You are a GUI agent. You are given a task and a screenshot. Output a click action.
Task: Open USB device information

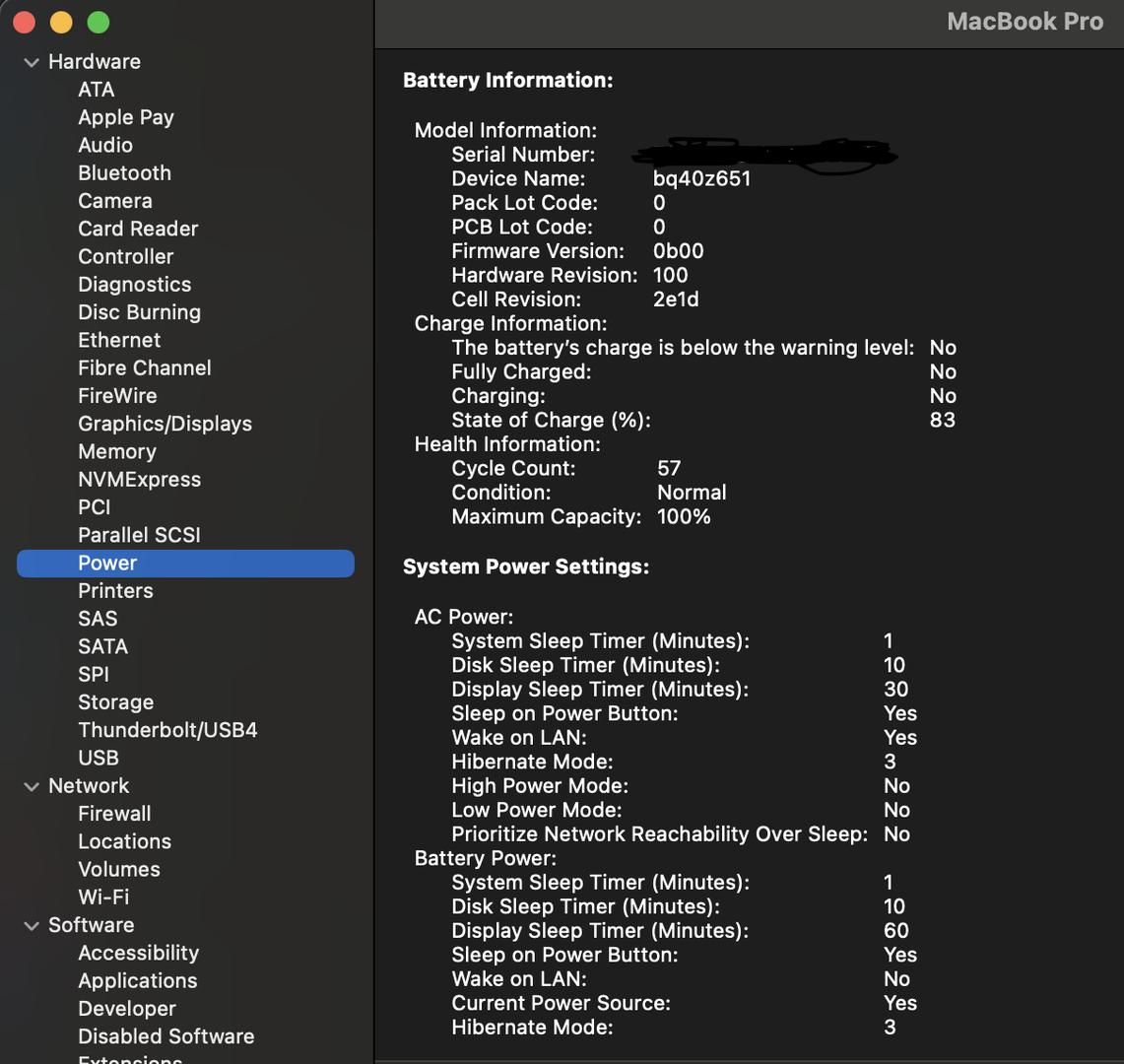coord(99,759)
